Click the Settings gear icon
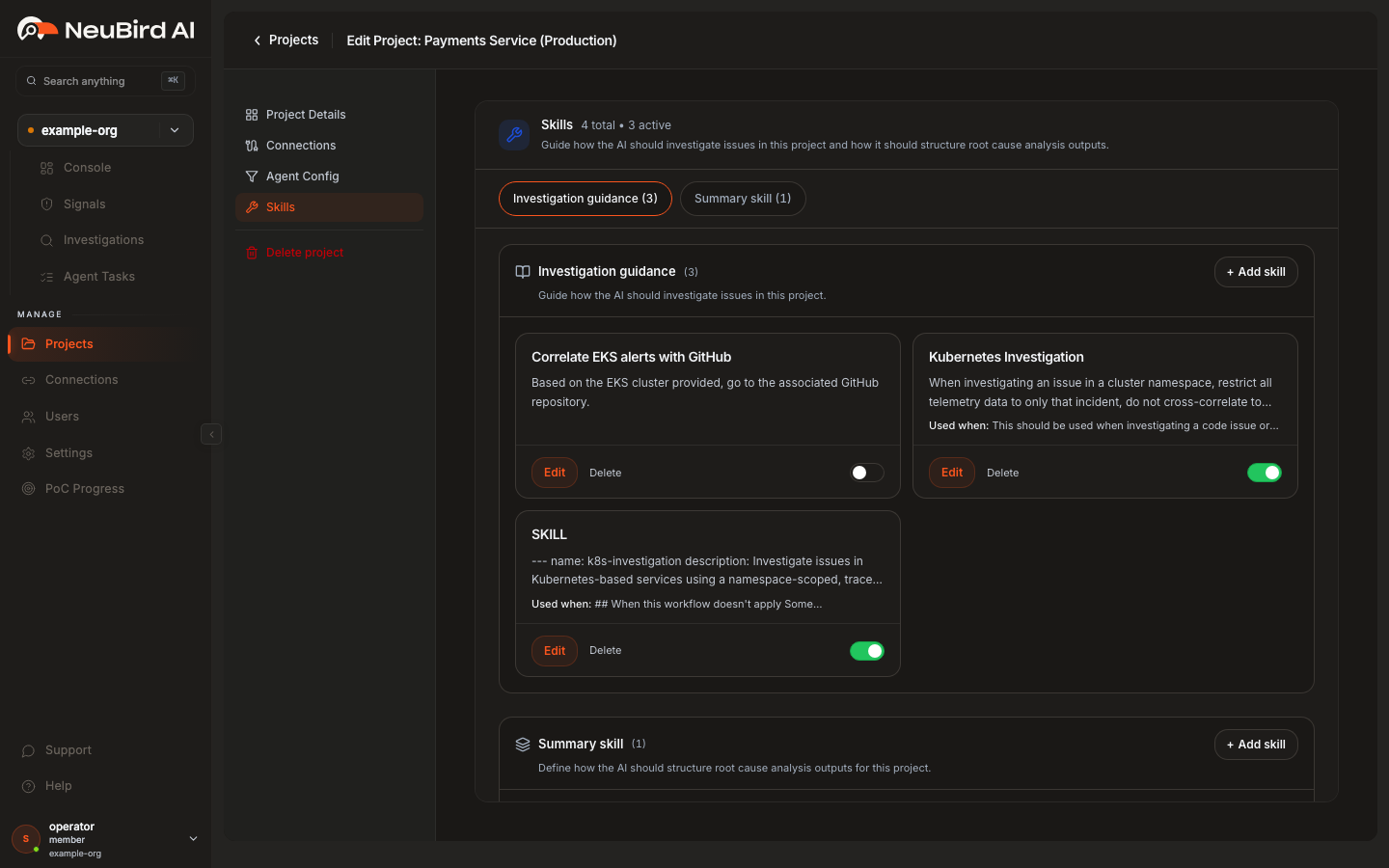1389x868 pixels. tap(28, 453)
